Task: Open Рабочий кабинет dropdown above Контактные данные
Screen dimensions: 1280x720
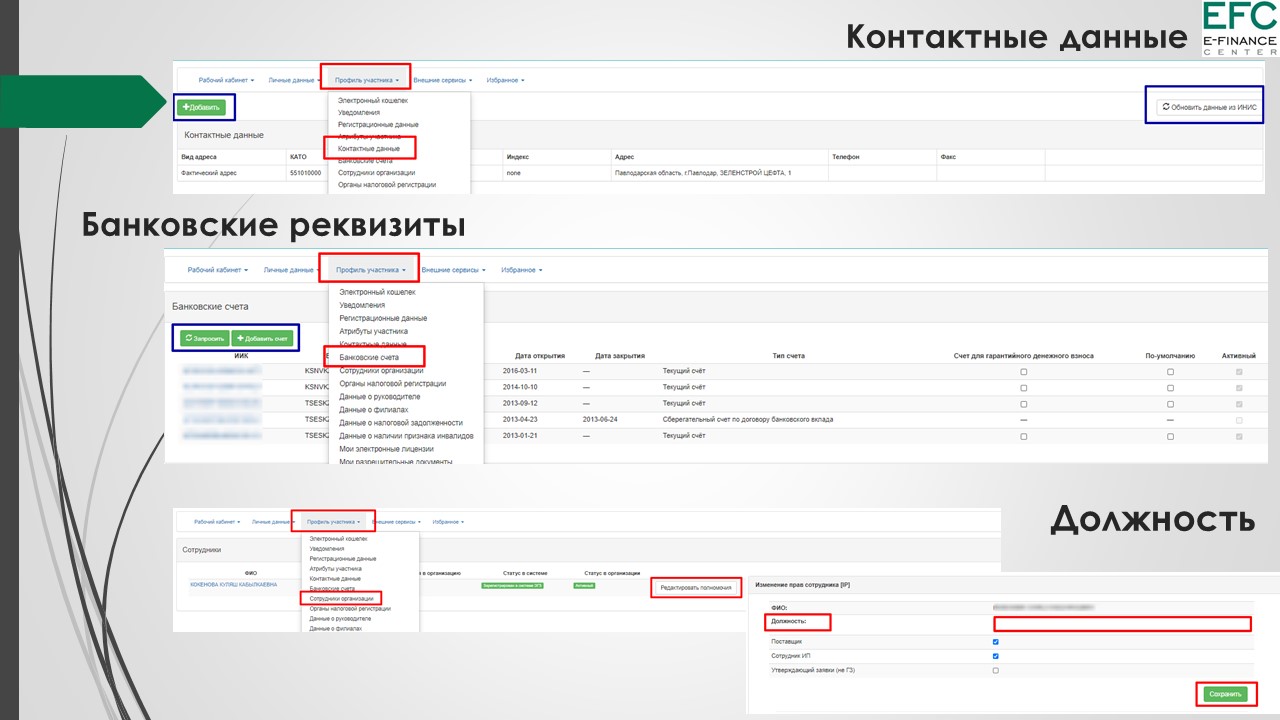Action: click(x=226, y=80)
